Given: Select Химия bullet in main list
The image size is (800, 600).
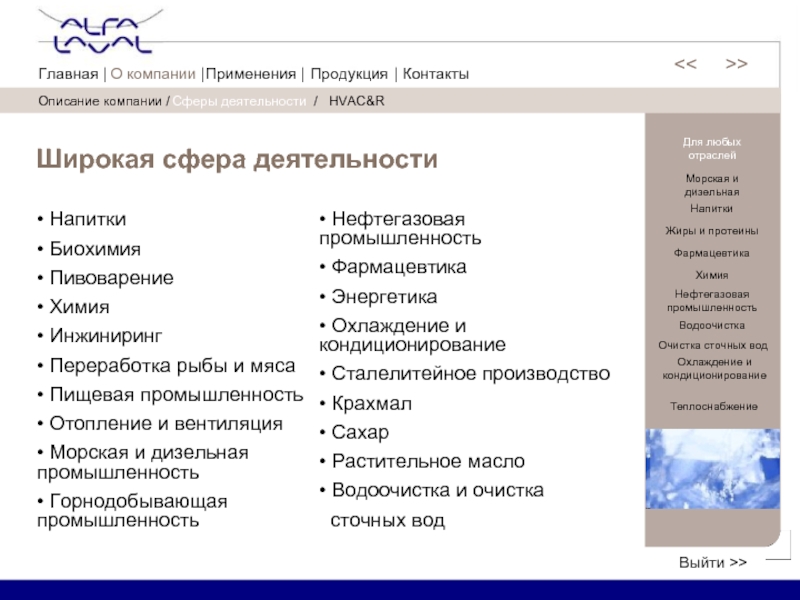Looking at the screenshot, I should pyautogui.click(x=73, y=307).
